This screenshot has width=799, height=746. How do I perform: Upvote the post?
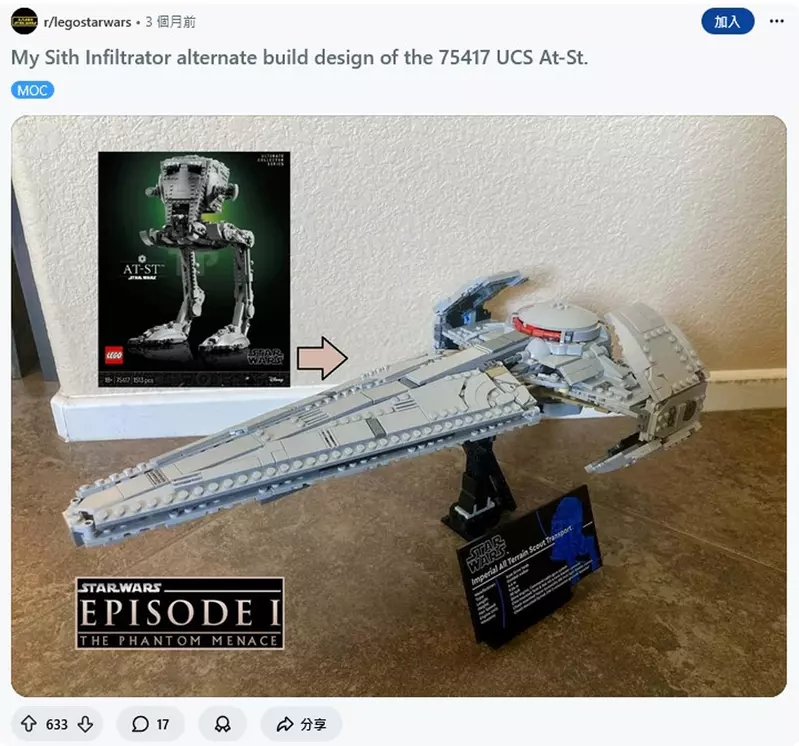(29, 724)
